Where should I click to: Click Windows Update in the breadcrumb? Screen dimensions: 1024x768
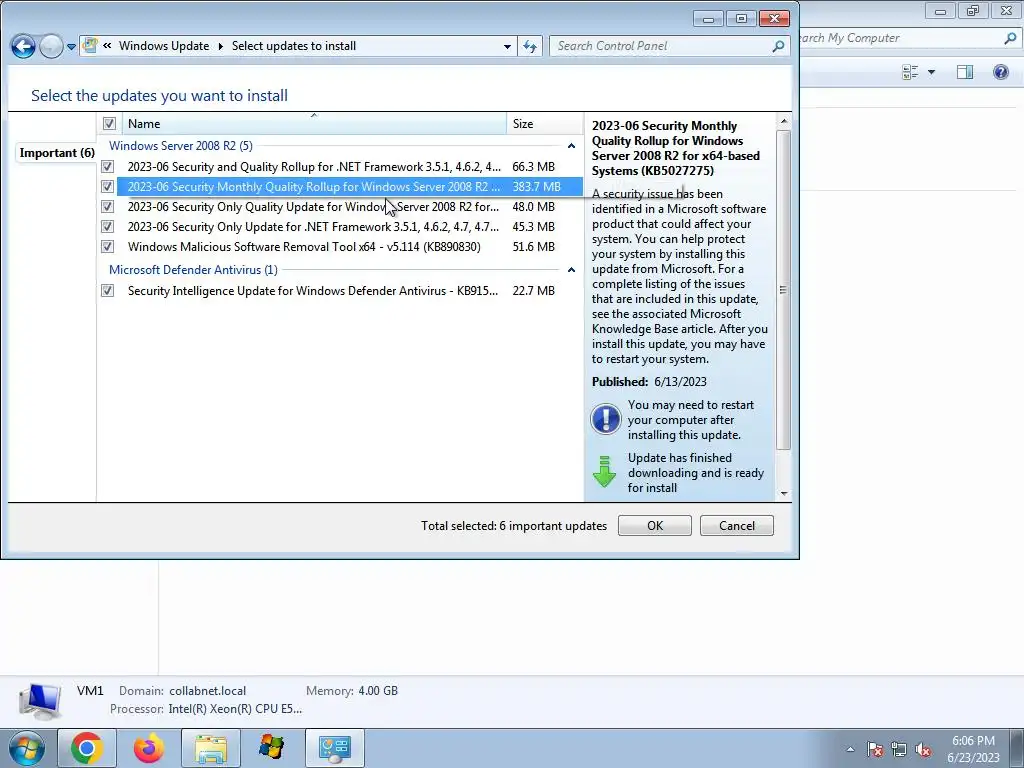click(x=164, y=46)
